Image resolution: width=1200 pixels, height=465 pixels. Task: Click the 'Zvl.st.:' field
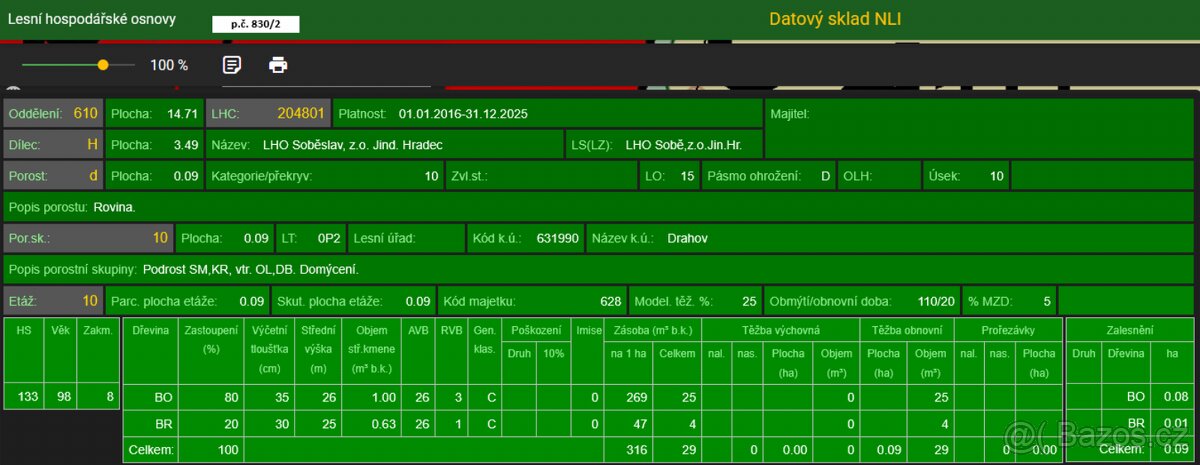pos(541,176)
